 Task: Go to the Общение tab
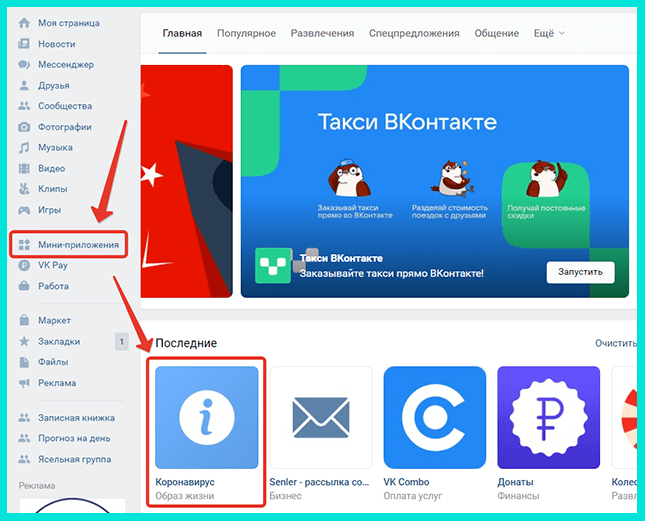(x=497, y=33)
